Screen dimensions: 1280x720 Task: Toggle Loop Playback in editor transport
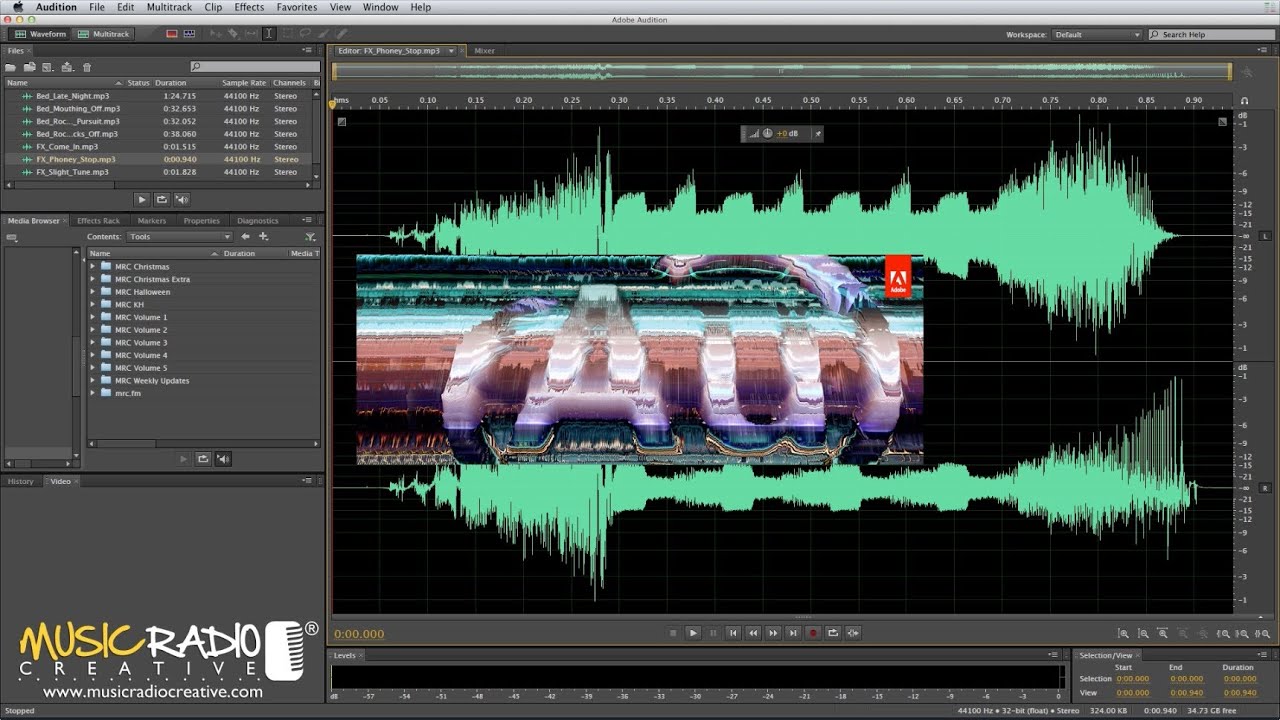point(833,633)
